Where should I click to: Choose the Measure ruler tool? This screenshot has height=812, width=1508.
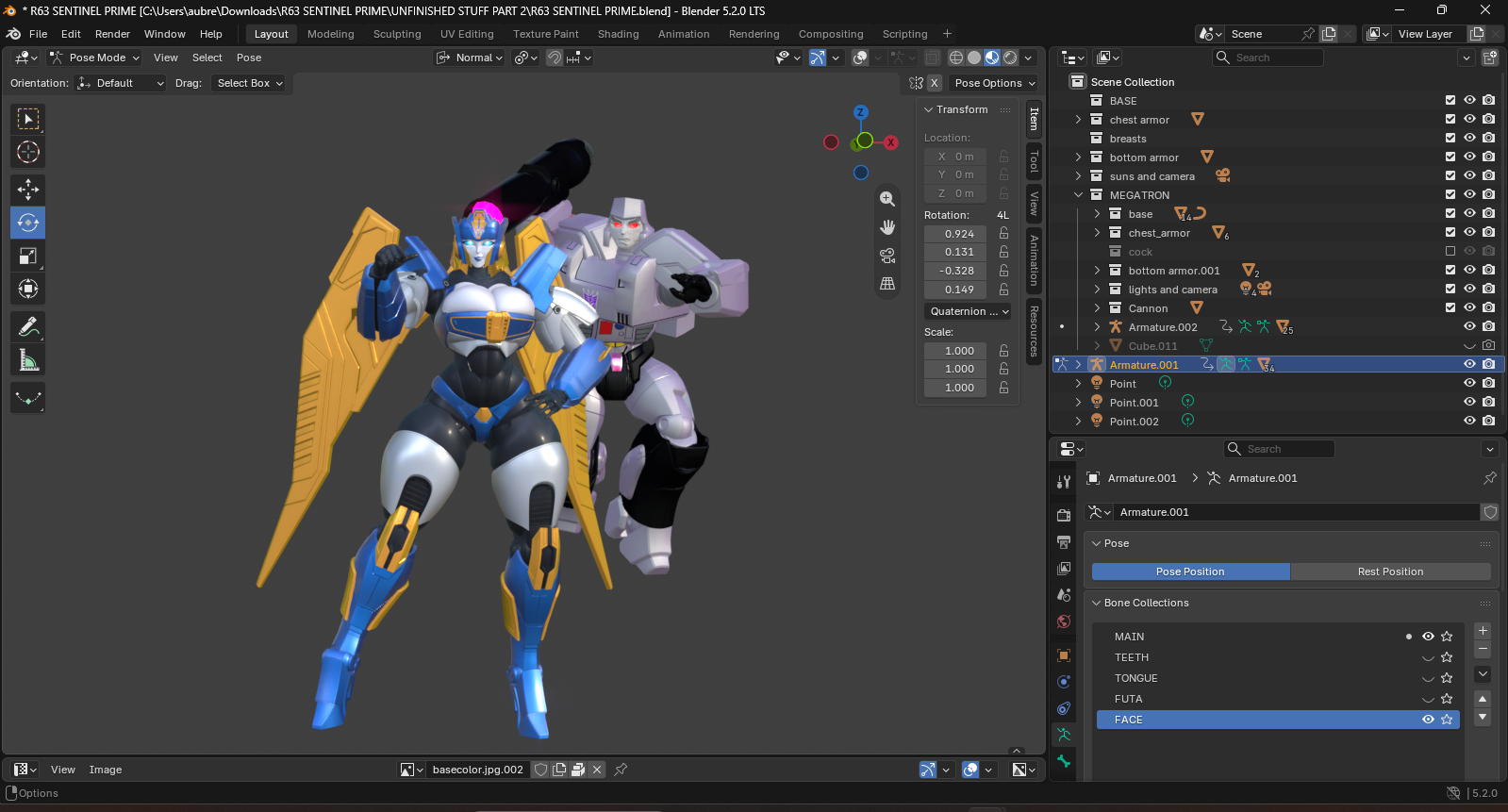[x=28, y=359]
